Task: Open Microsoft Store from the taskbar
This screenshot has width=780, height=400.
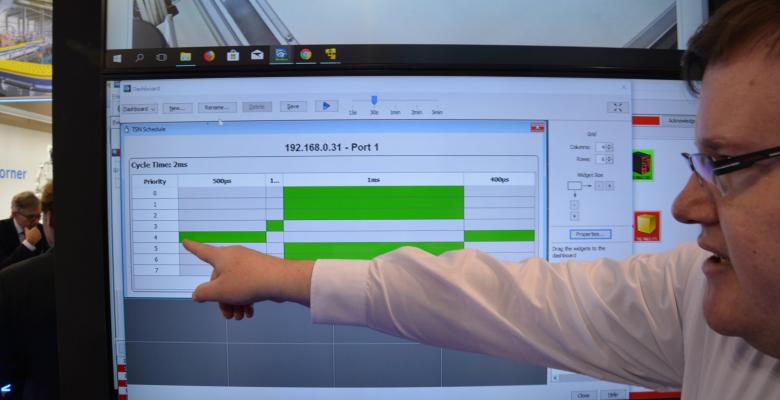Action: [x=233, y=55]
